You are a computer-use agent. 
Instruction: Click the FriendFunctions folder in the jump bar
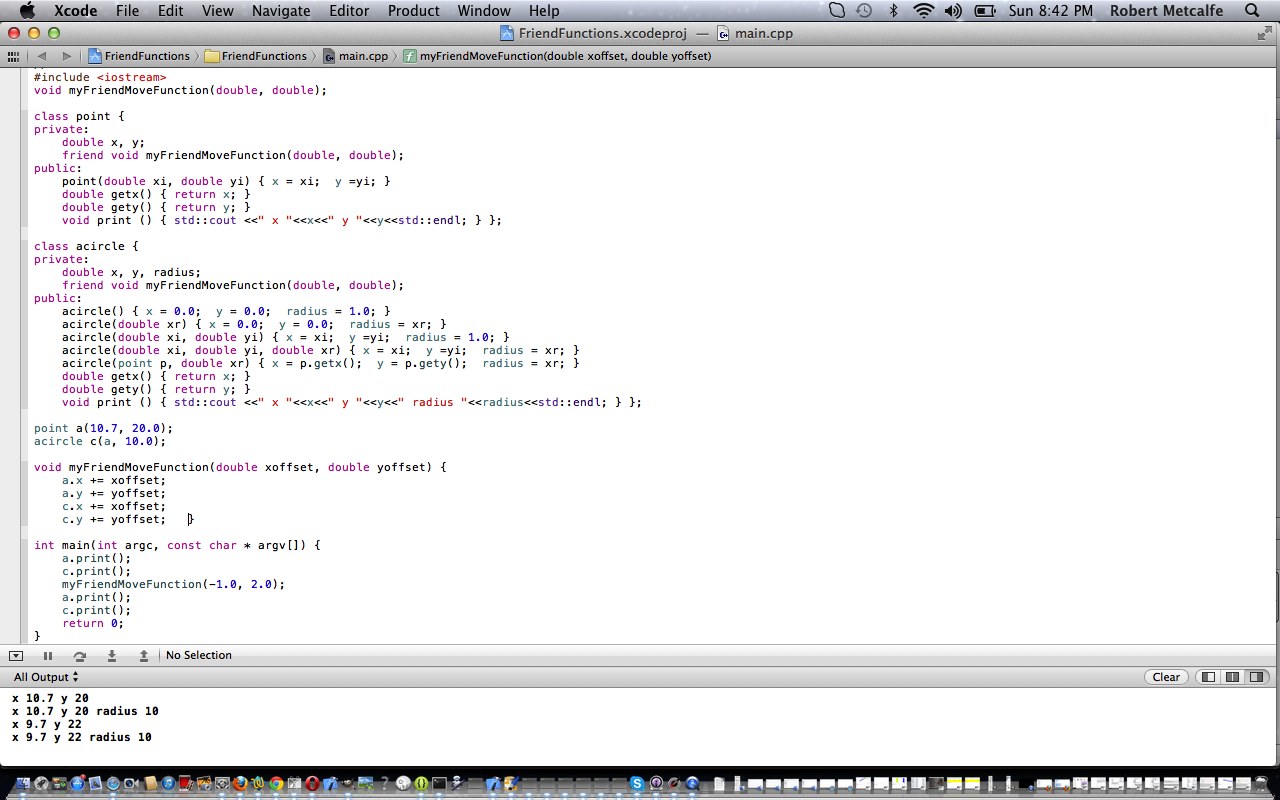point(255,56)
